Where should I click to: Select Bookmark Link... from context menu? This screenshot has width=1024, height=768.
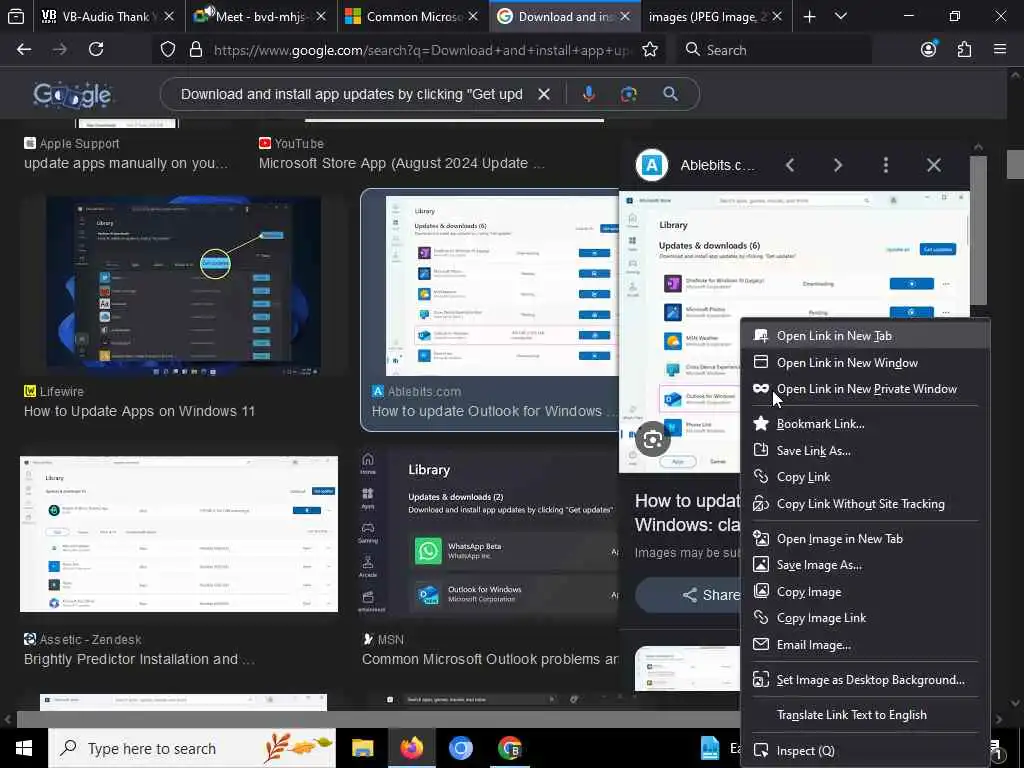coord(866,424)
